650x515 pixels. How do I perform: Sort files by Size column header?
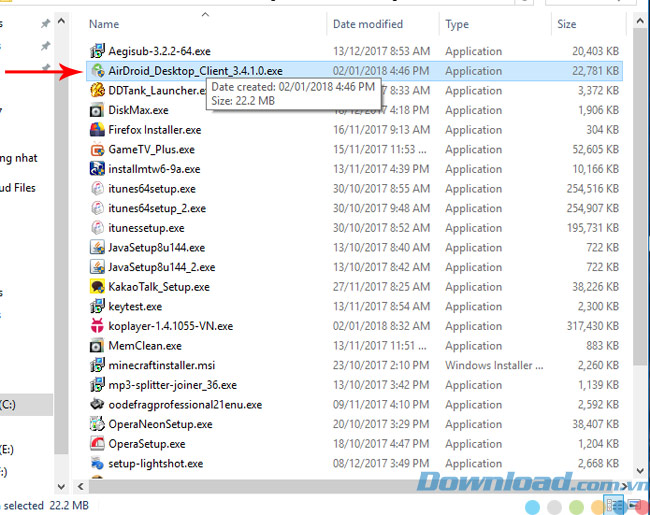tap(567, 24)
